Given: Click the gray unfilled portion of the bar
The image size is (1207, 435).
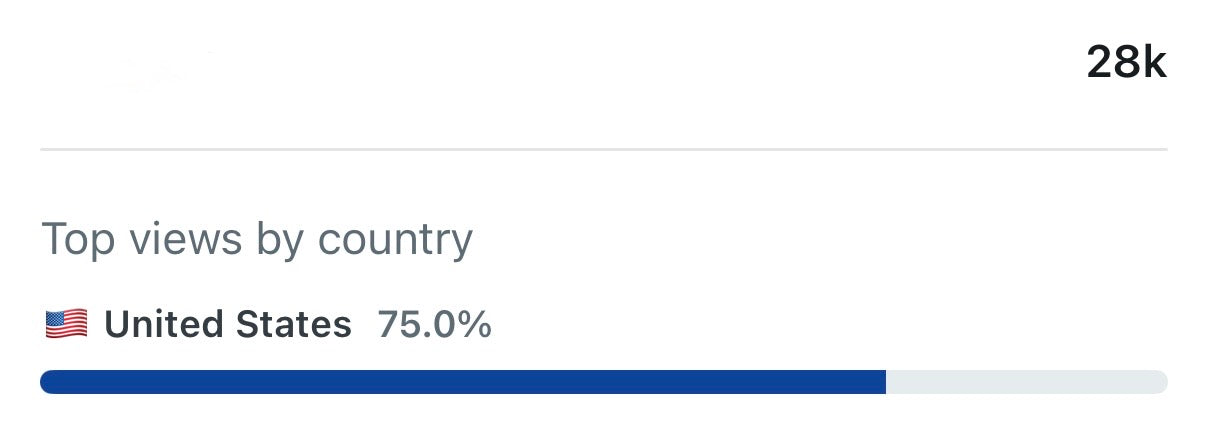Looking at the screenshot, I should click(x=1025, y=382).
